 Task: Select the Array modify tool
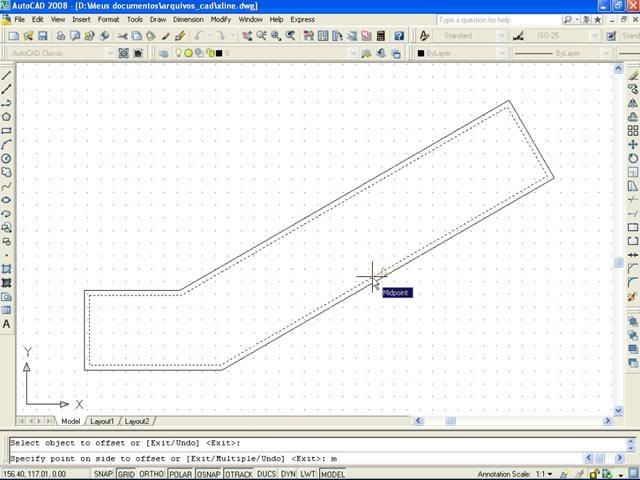tap(633, 131)
